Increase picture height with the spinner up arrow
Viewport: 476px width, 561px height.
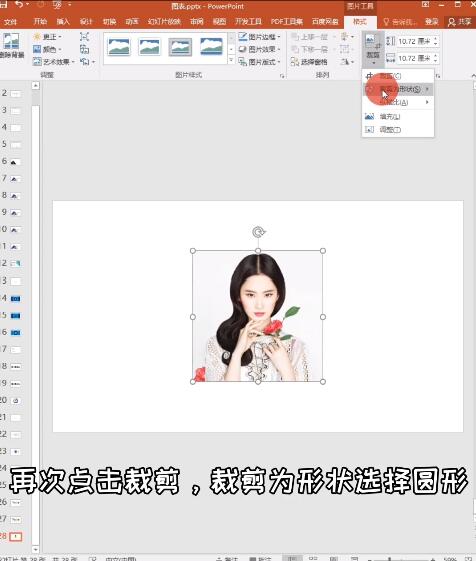(x=436, y=39)
